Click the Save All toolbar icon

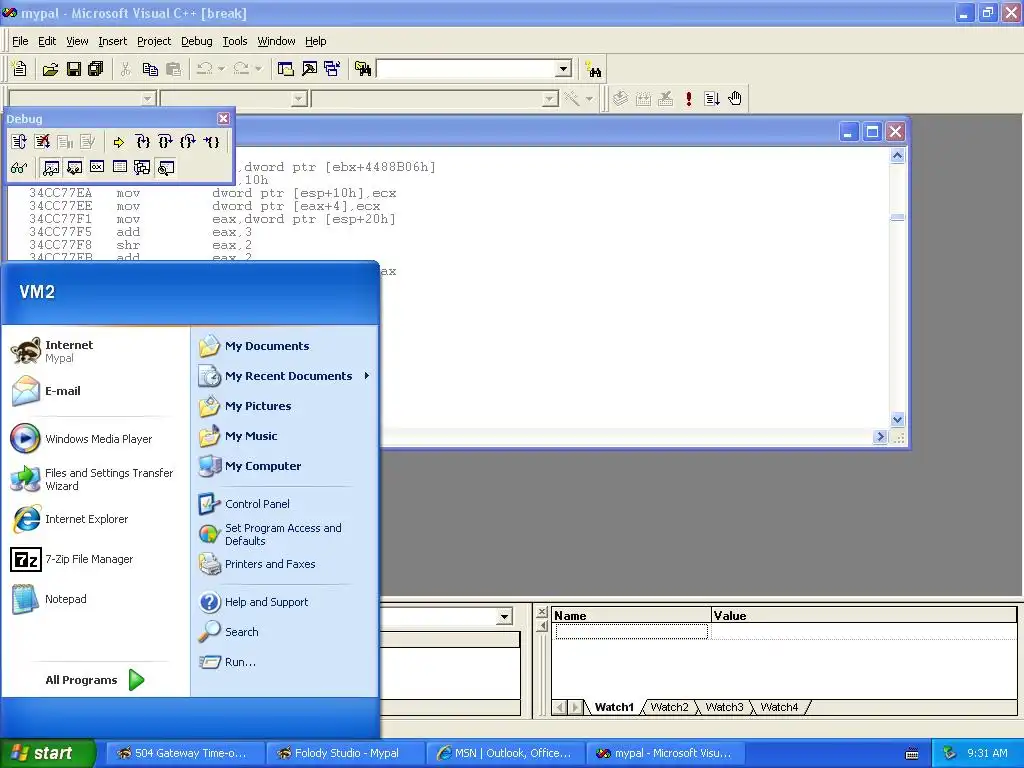(96, 69)
